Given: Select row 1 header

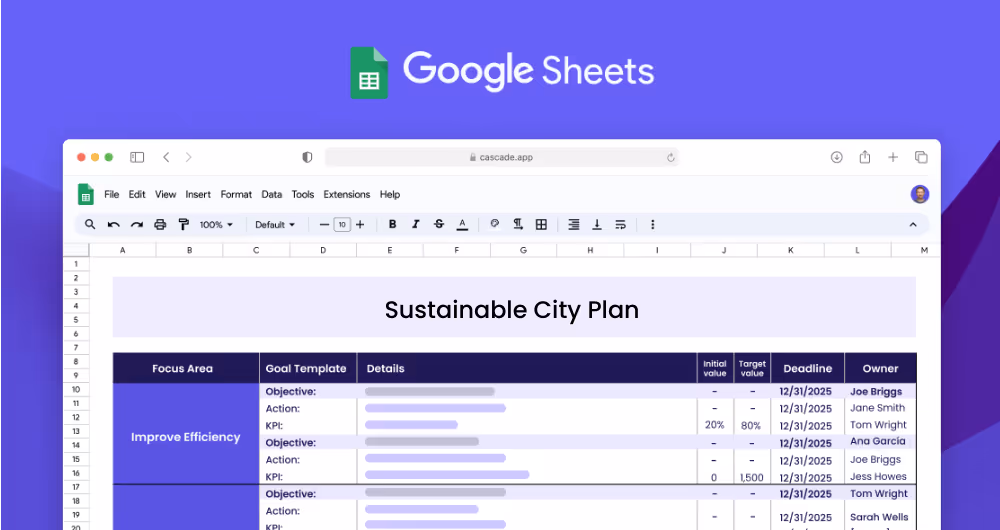Looking at the screenshot, I should [76, 264].
